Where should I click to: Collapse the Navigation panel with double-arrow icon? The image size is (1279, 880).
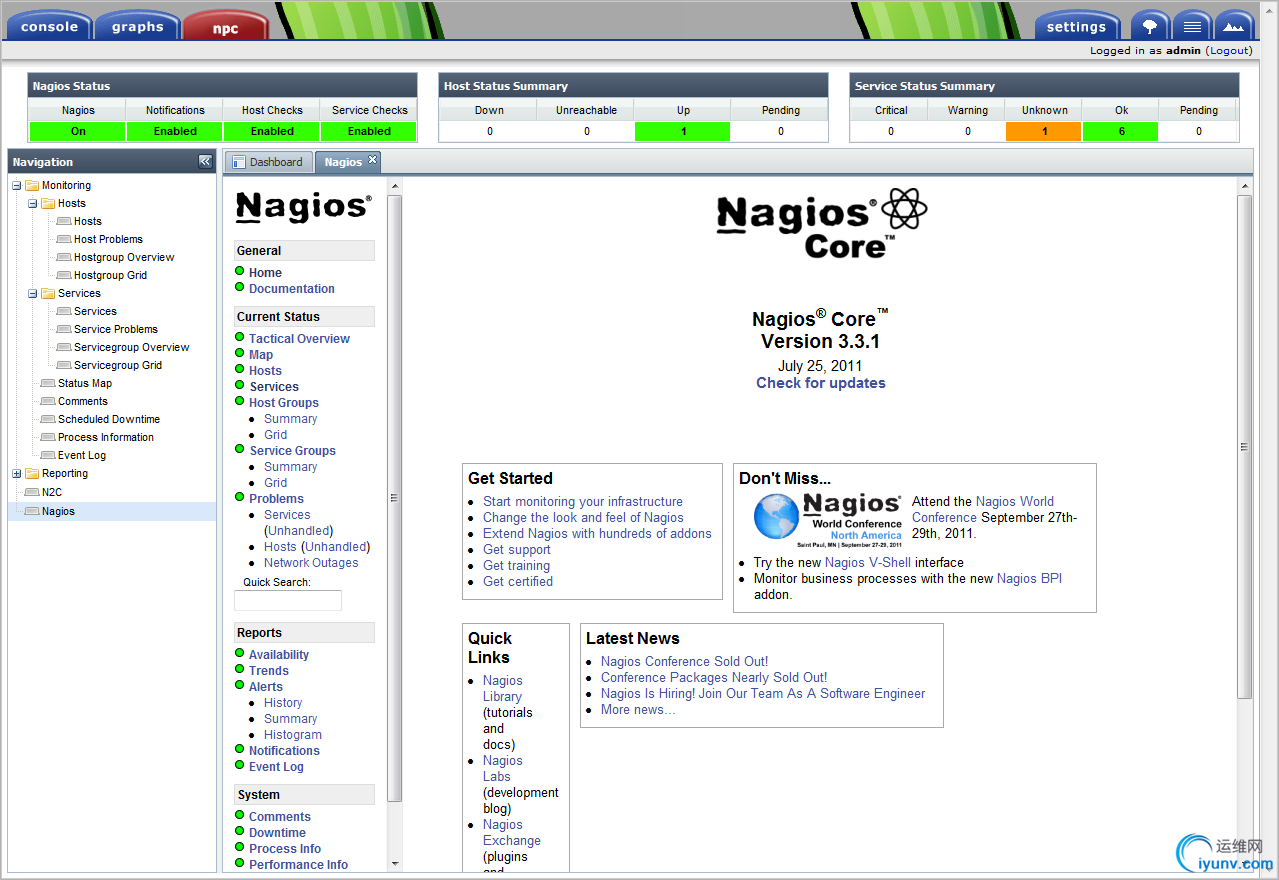click(205, 161)
